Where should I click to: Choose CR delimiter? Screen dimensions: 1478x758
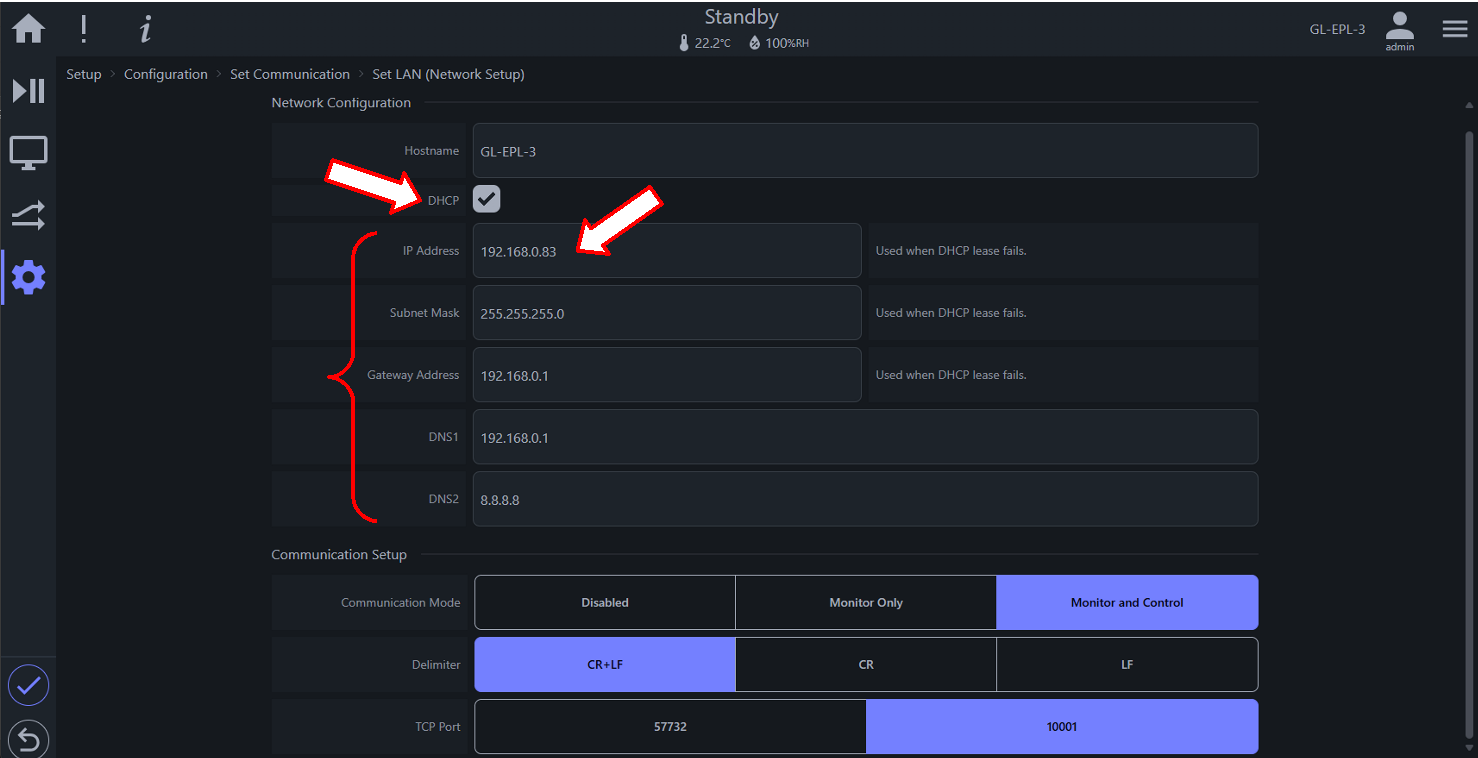click(866, 664)
